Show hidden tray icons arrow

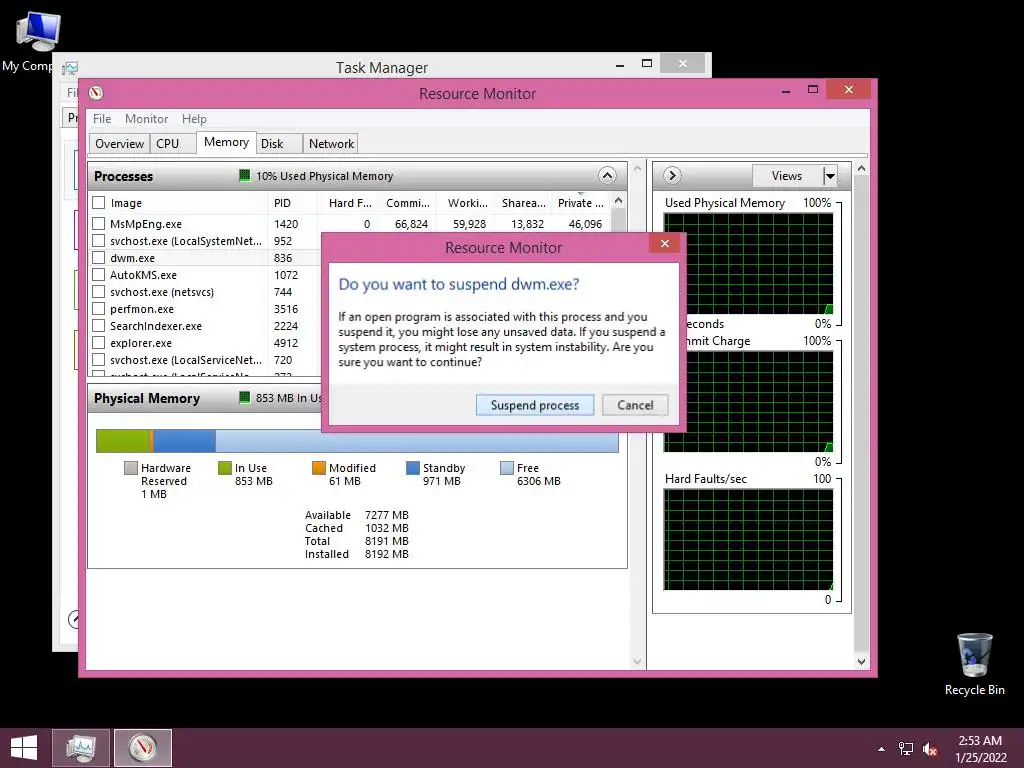881,749
